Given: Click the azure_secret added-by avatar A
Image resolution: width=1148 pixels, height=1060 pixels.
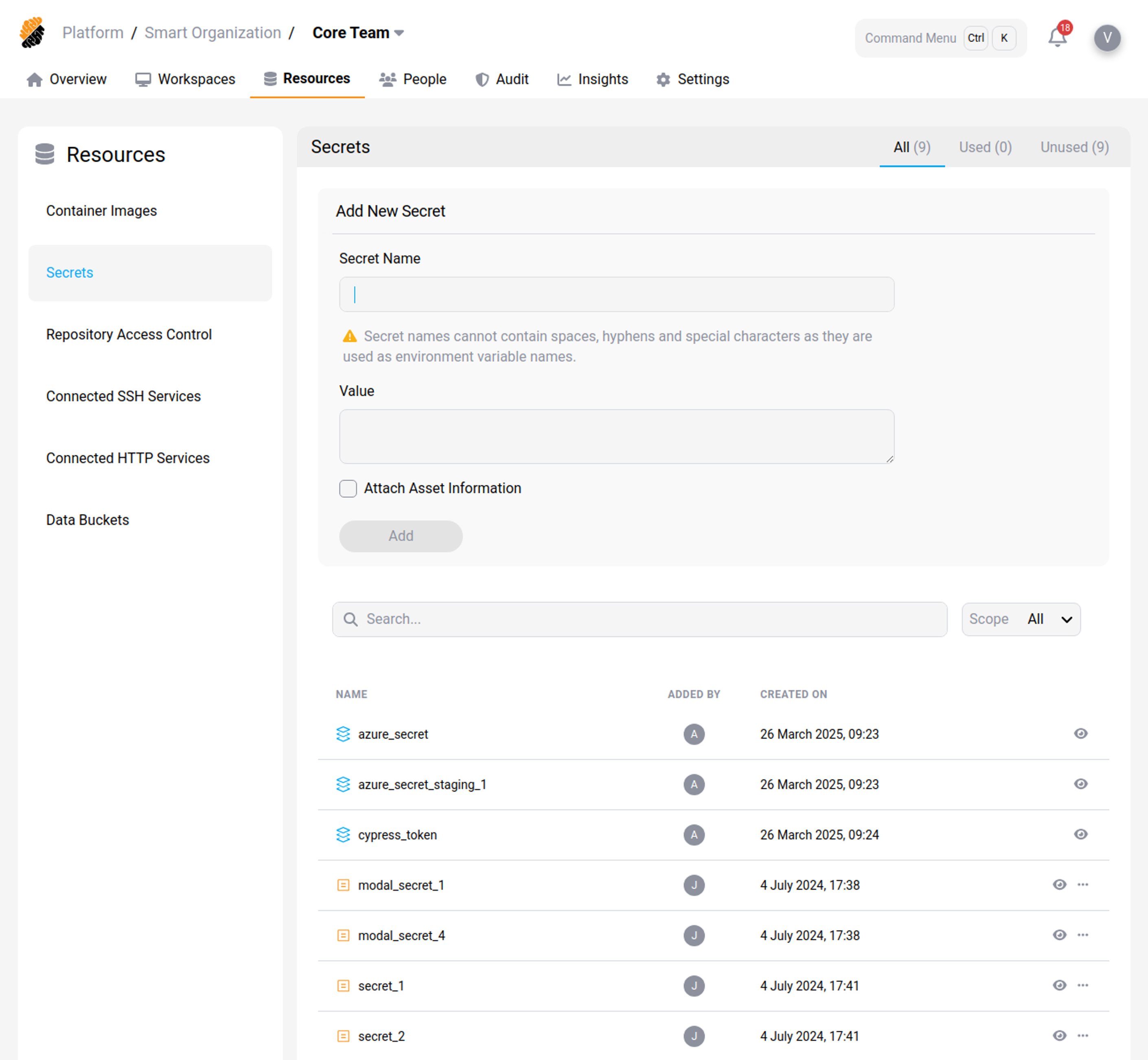Looking at the screenshot, I should click(694, 734).
